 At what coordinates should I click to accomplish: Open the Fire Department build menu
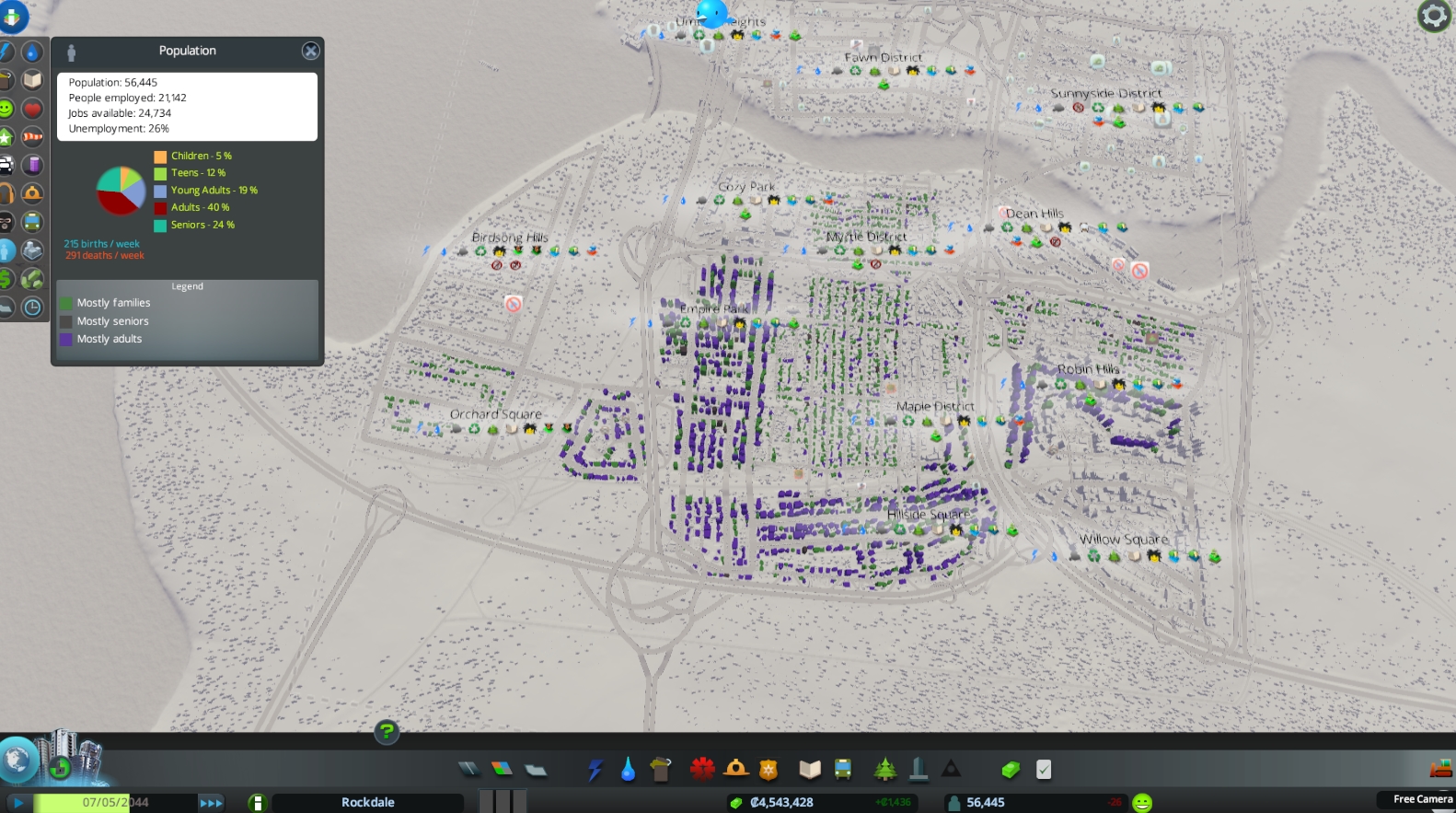pos(735,769)
